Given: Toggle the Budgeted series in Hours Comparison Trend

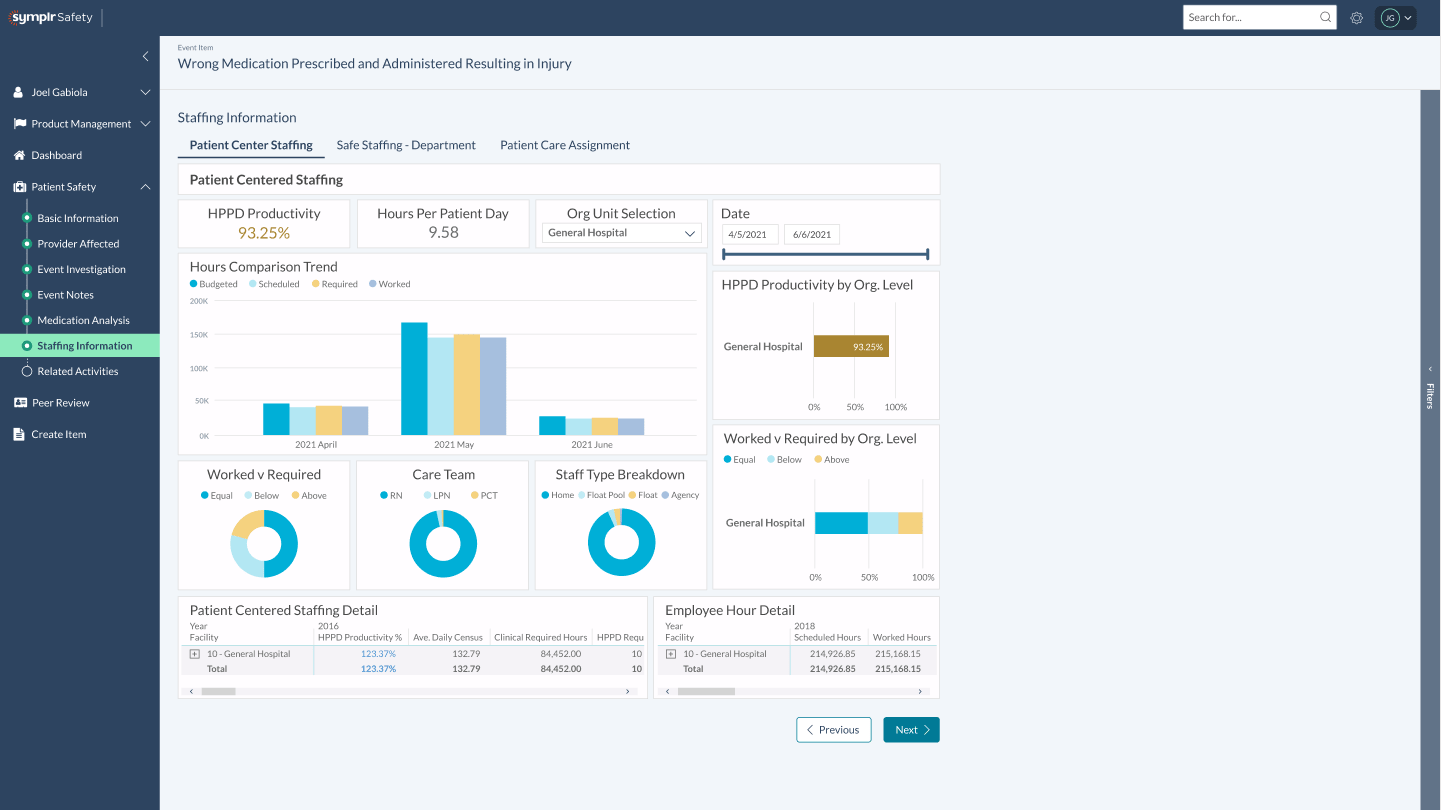Looking at the screenshot, I should pos(213,284).
